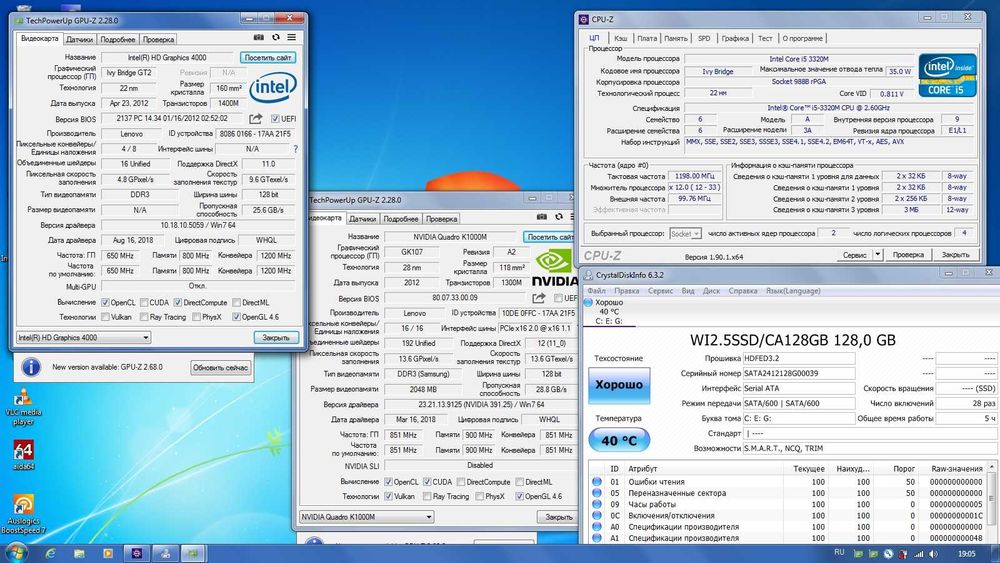Viewport: 1000px width, 563px height.
Task: Toggle Vulkan checkbox in Intel GPU-Z
Action: coord(105,317)
